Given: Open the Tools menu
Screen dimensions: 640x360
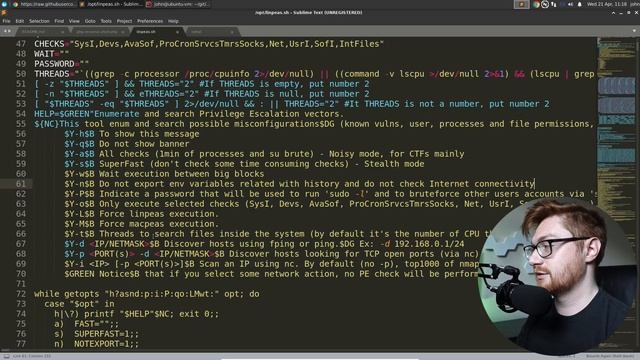Looking at the screenshot, I should 106,21.
